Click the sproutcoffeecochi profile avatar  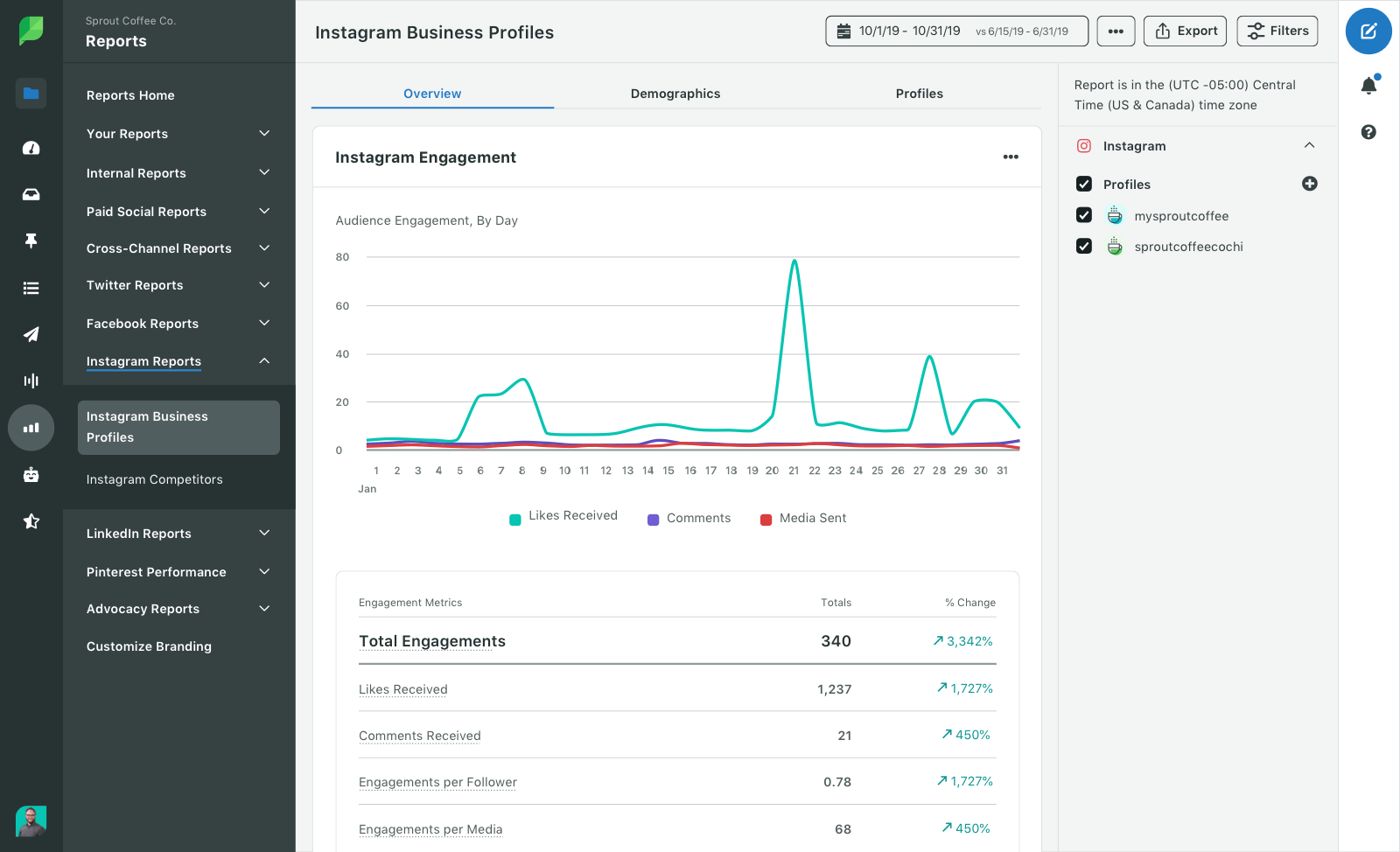click(x=1115, y=246)
